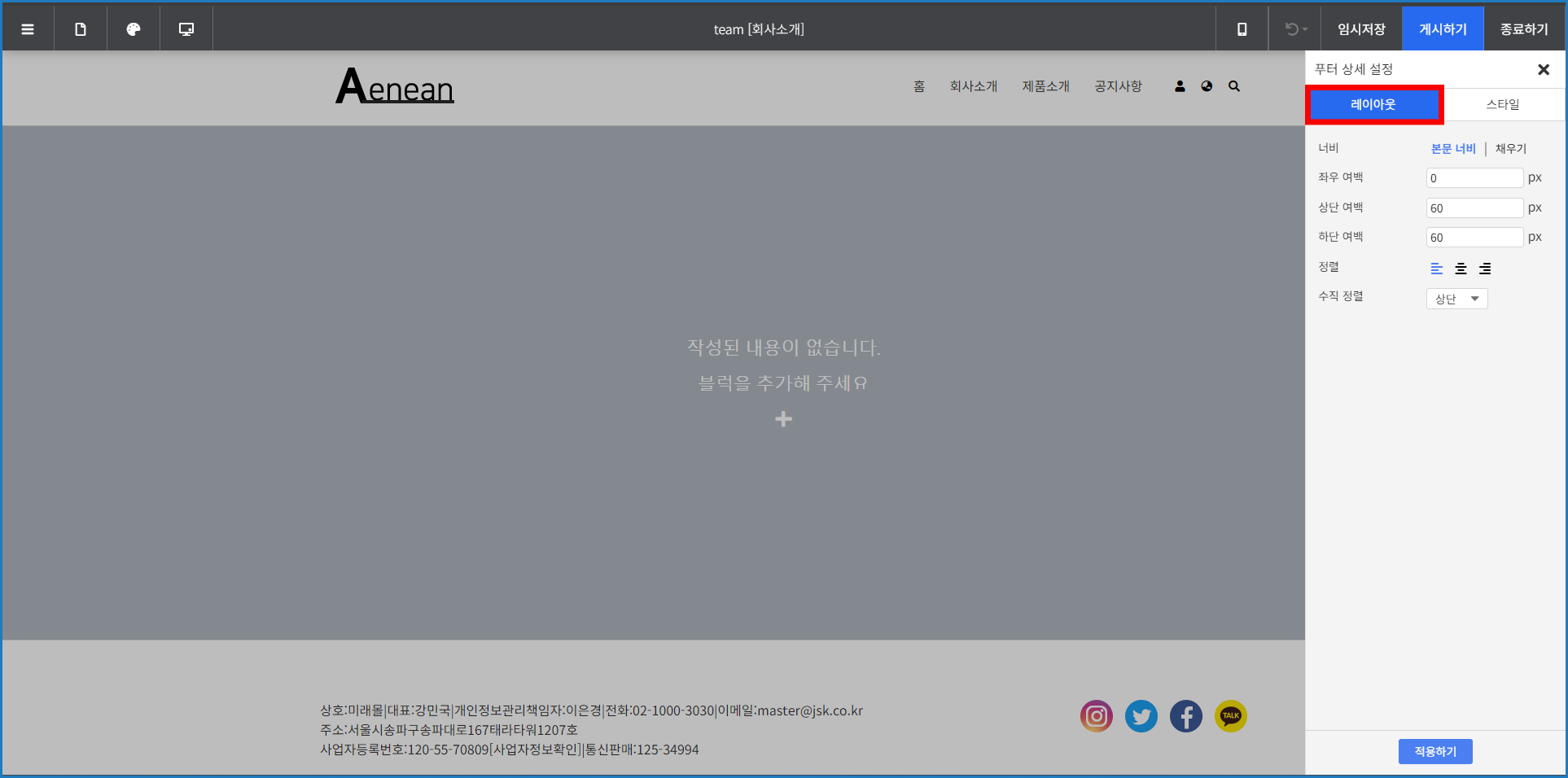Select right alignment option
Screen dimensions: 1568x778
[x=1485, y=269]
